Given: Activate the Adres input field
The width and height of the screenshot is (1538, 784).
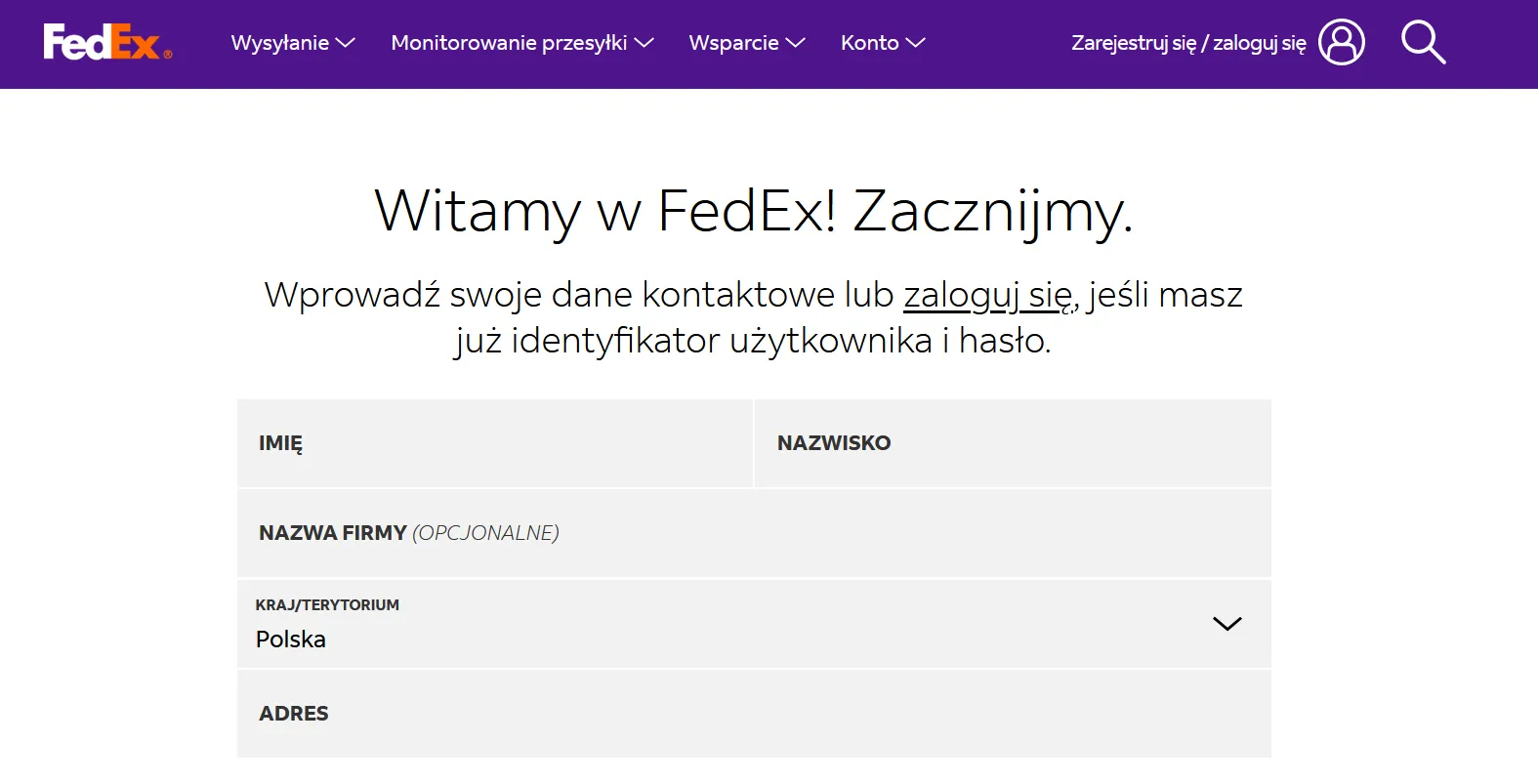Looking at the screenshot, I should coord(753,714).
